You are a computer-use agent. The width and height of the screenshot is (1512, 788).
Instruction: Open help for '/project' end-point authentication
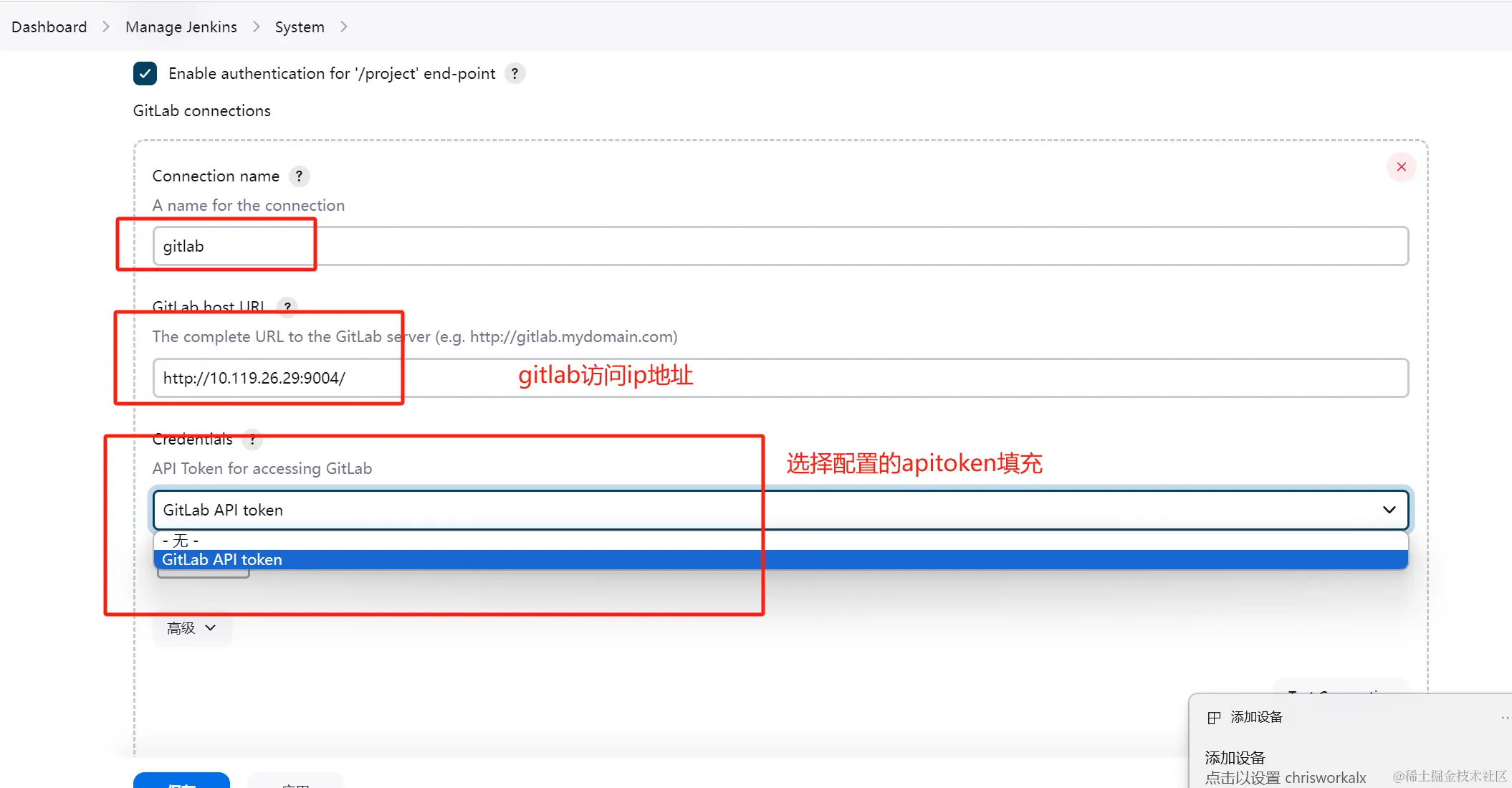pyautogui.click(x=515, y=73)
